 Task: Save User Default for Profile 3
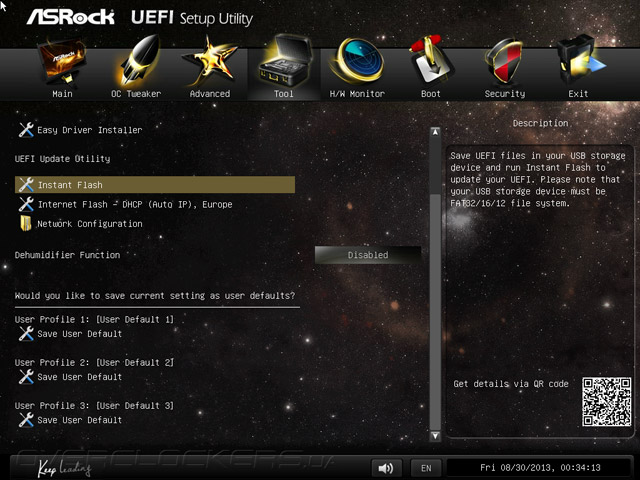(80, 420)
